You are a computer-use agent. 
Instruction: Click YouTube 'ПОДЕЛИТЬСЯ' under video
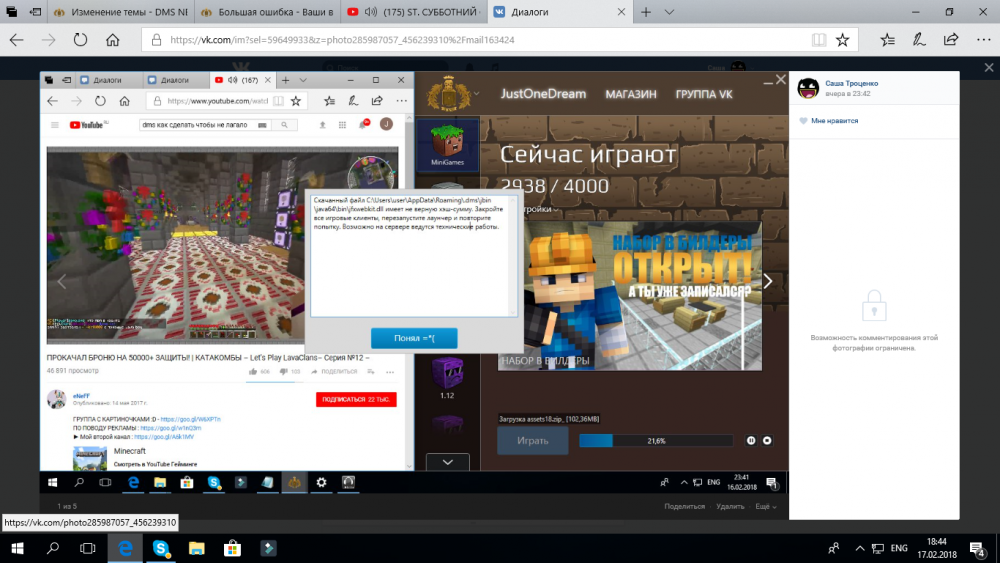coord(334,372)
